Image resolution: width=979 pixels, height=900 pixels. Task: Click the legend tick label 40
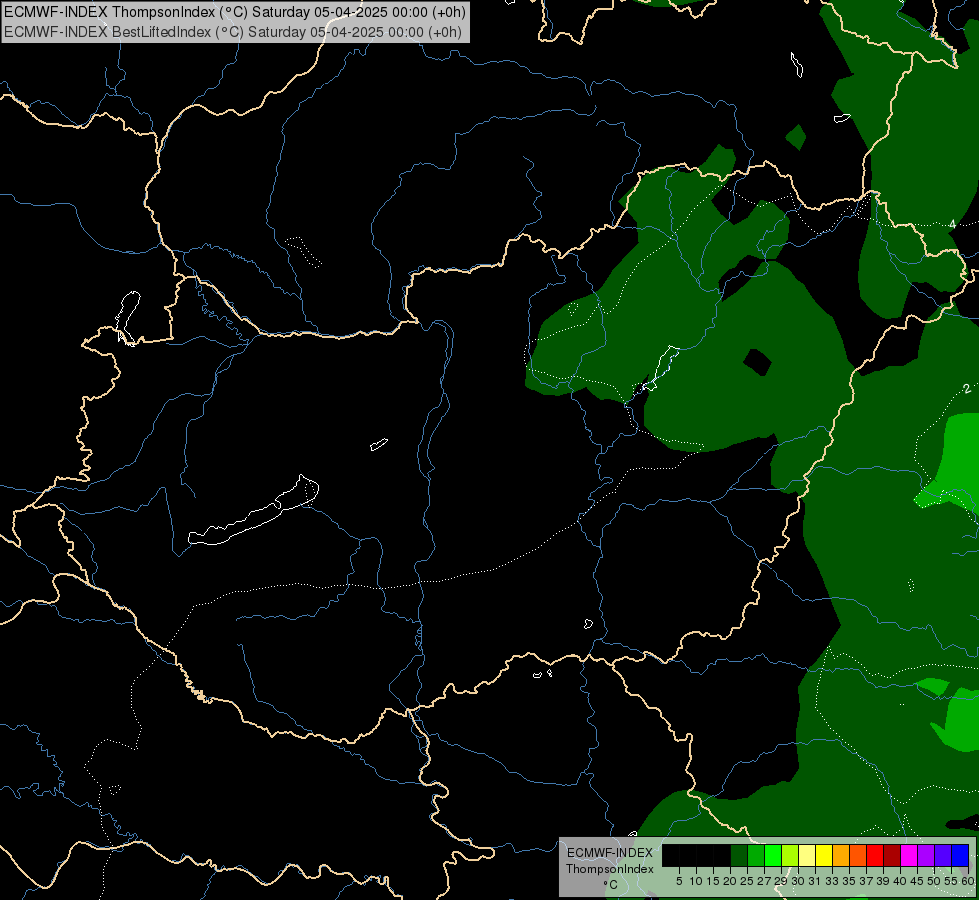click(x=899, y=881)
